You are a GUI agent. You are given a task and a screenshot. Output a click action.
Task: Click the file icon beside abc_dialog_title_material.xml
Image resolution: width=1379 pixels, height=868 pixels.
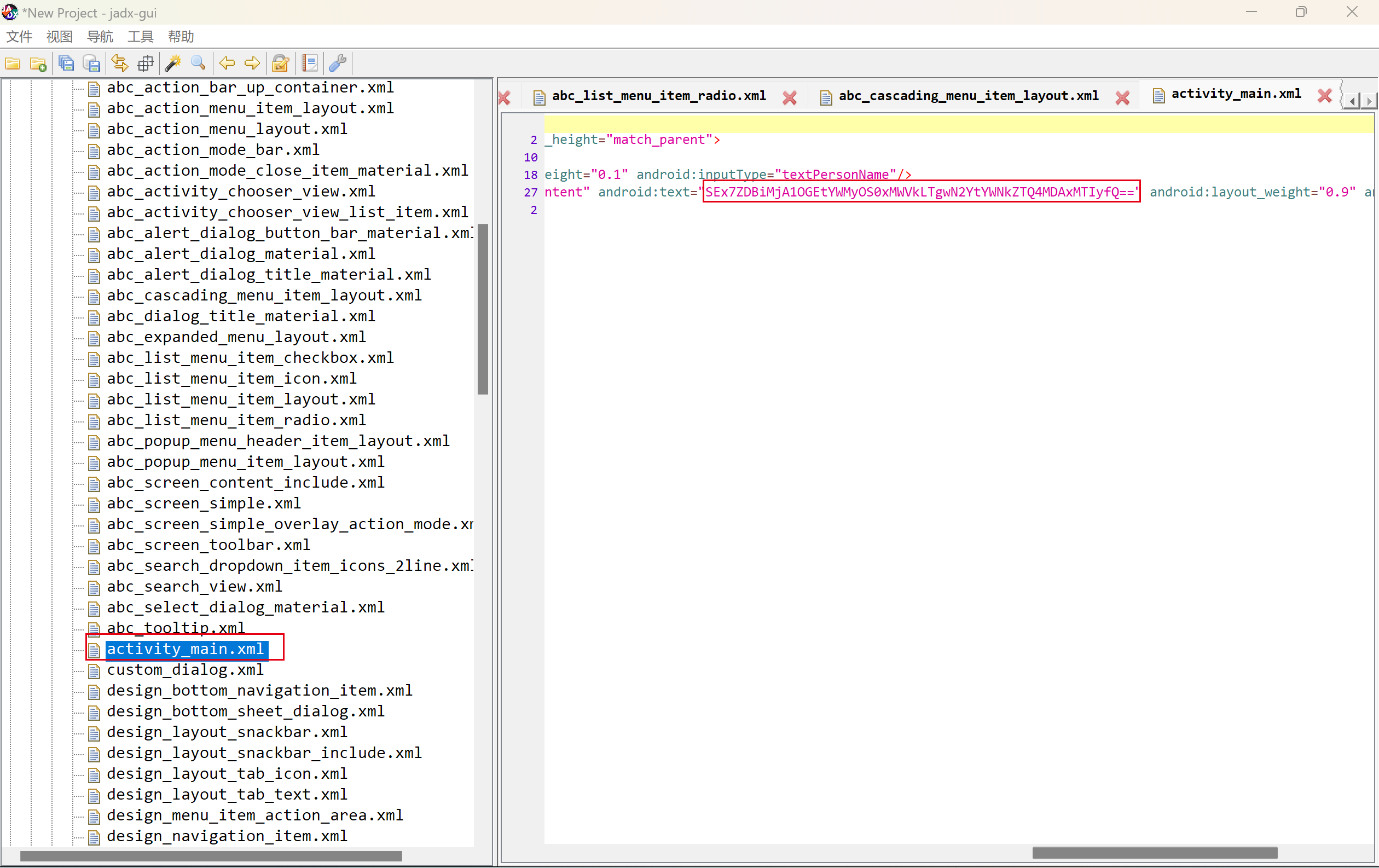[95, 317]
